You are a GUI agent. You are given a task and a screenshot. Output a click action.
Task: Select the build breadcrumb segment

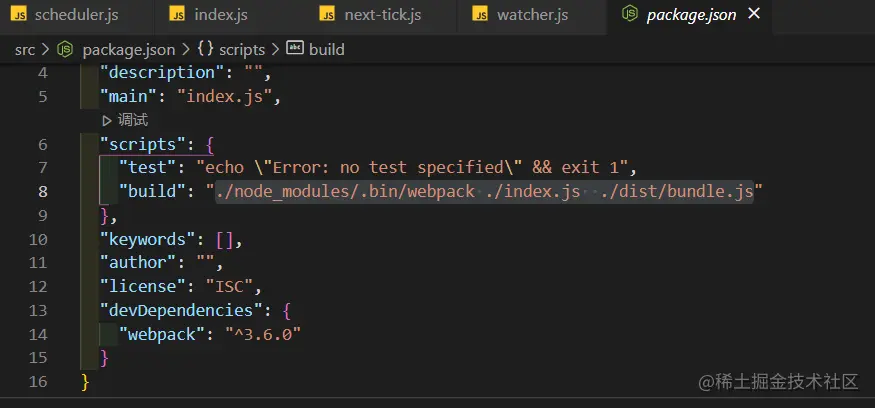point(326,50)
